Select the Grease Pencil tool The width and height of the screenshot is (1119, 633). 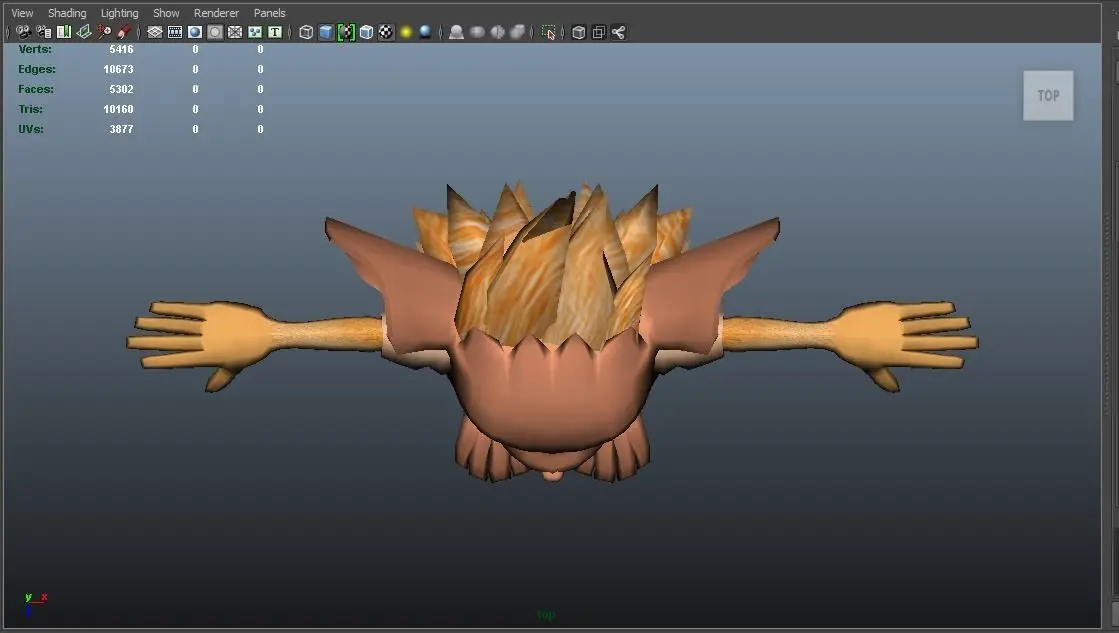click(123, 32)
